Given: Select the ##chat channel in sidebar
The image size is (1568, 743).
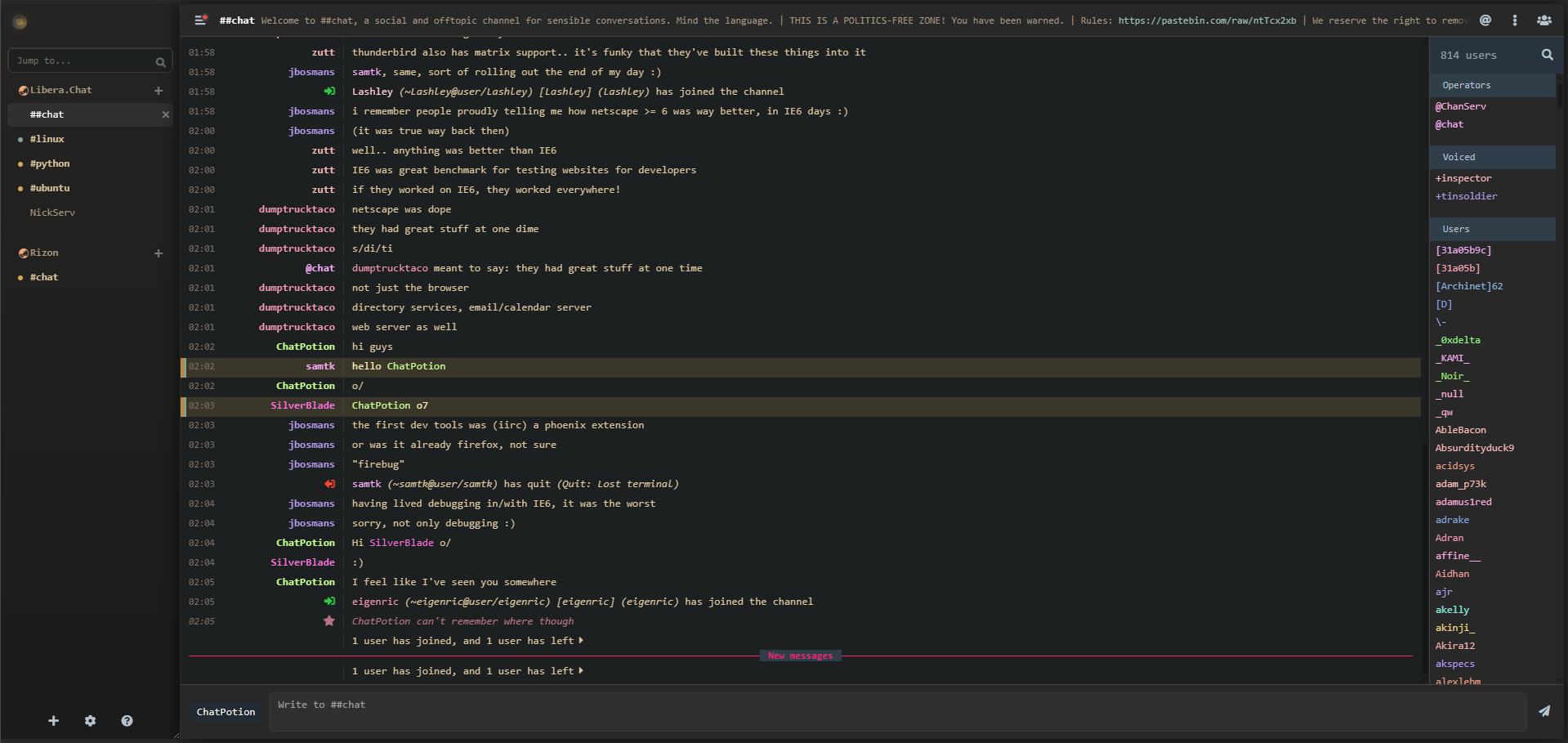Looking at the screenshot, I should click(90, 114).
